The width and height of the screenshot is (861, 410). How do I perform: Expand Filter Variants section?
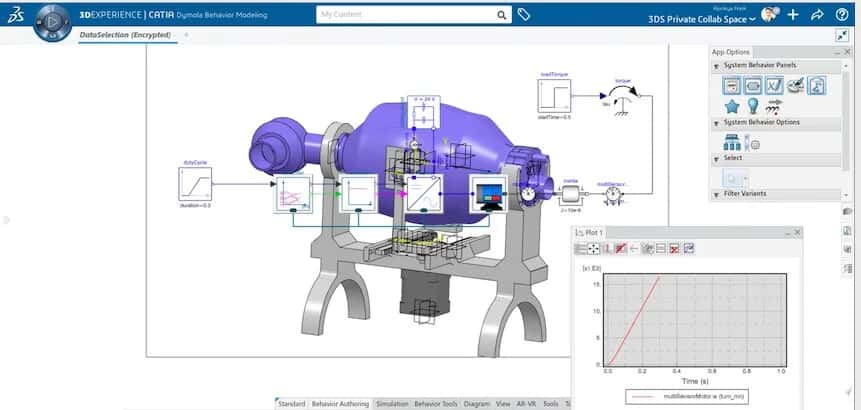tap(716, 194)
